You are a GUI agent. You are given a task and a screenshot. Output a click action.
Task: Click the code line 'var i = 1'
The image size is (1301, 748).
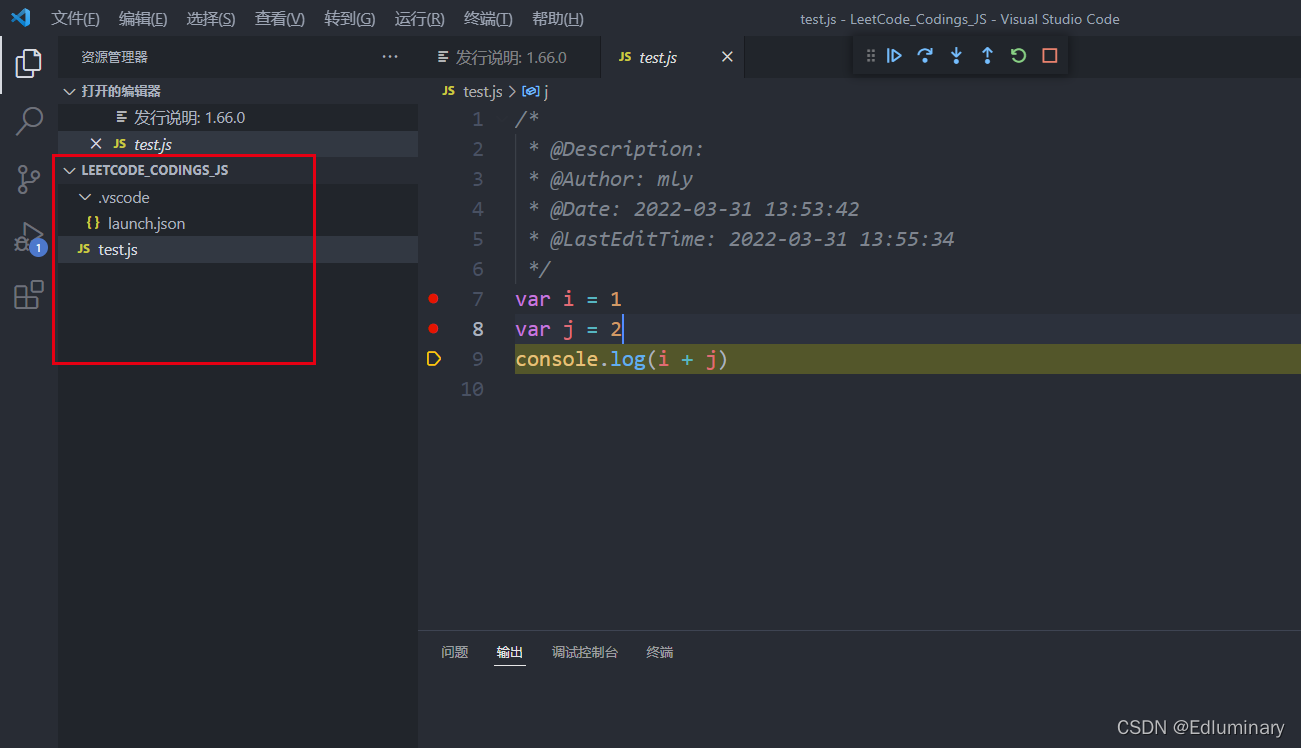[568, 299]
